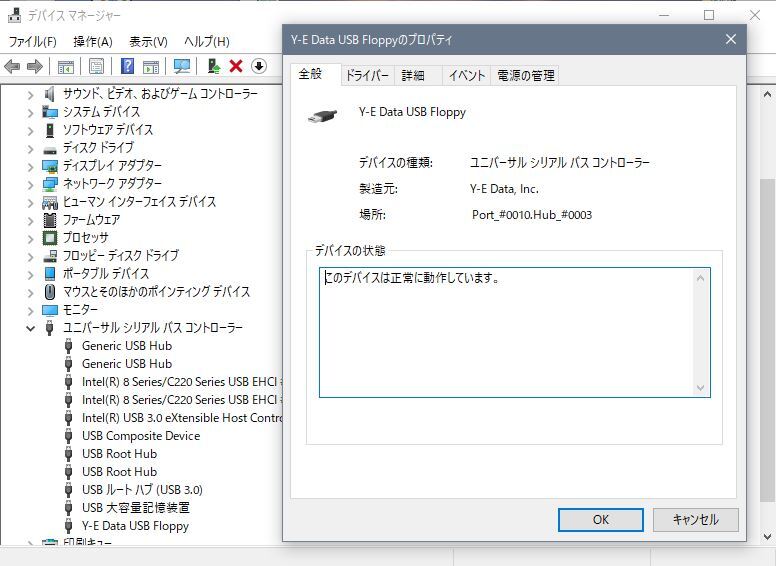Click the device tree scroll-down arrow
This screenshot has height=566, width=776.
[767, 536]
